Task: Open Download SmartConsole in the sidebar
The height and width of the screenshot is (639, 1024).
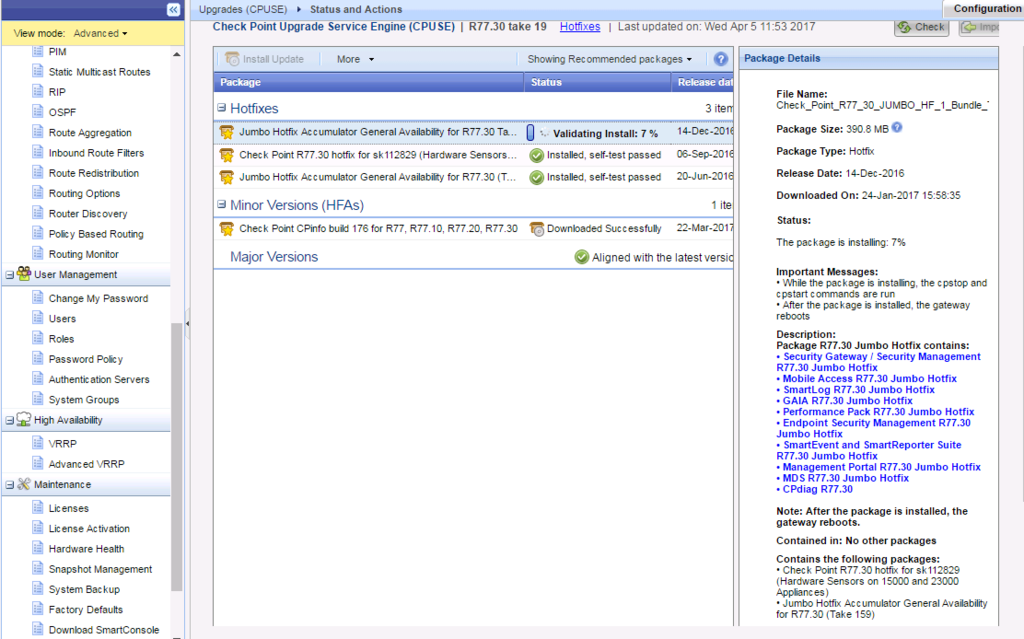Action: (104, 629)
